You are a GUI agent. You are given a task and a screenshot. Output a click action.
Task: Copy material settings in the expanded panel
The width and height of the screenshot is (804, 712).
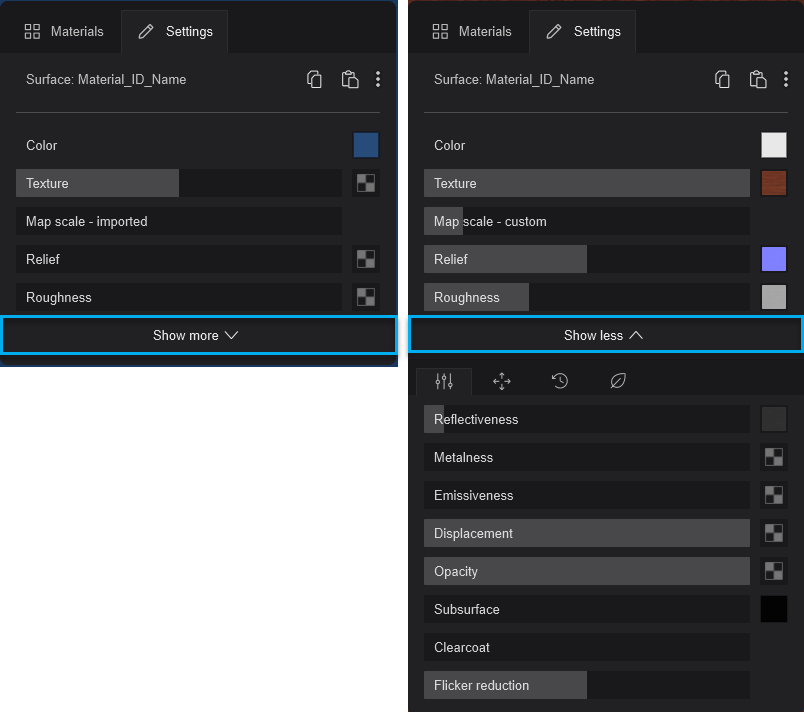pyautogui.click(x=722, y=79)
